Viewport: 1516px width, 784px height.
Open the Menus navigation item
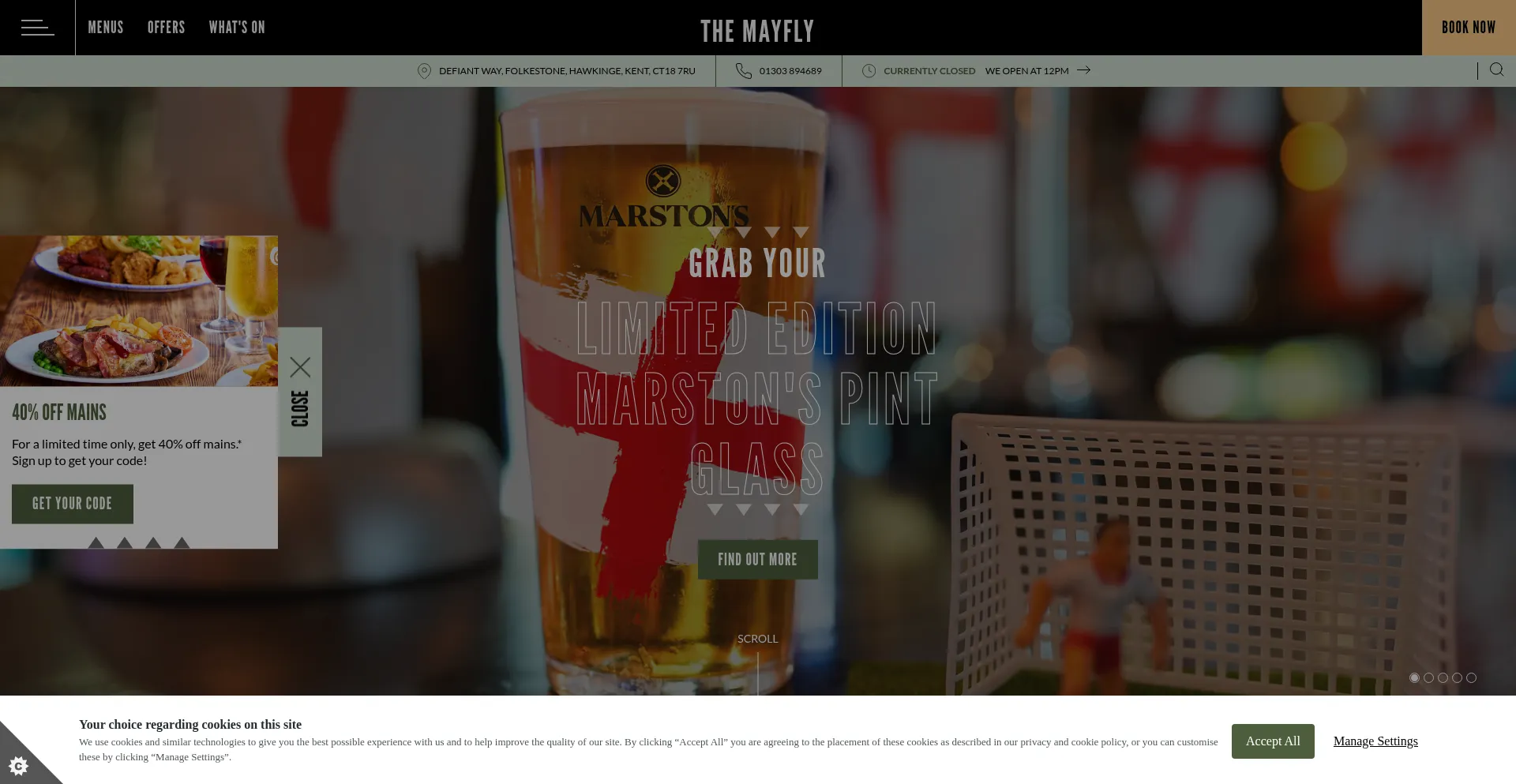[106, 28]
